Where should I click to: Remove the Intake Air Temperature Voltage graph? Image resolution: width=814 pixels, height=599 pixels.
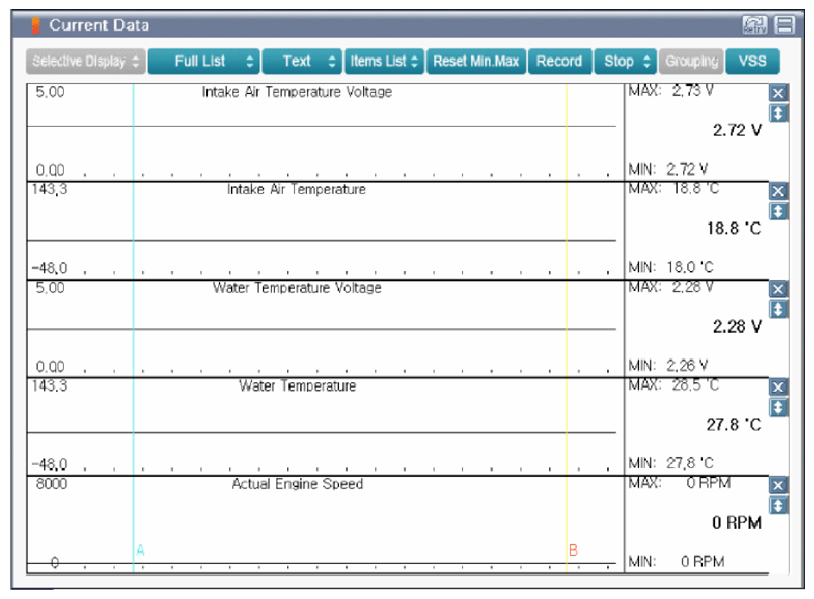[779, 93]
